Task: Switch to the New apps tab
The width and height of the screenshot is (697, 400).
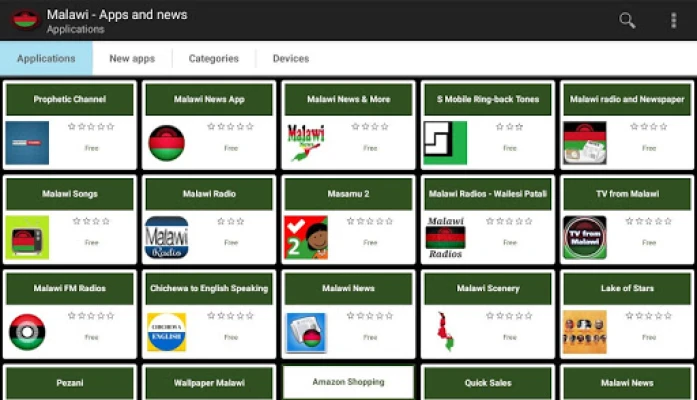Action: tap(132, 58)
